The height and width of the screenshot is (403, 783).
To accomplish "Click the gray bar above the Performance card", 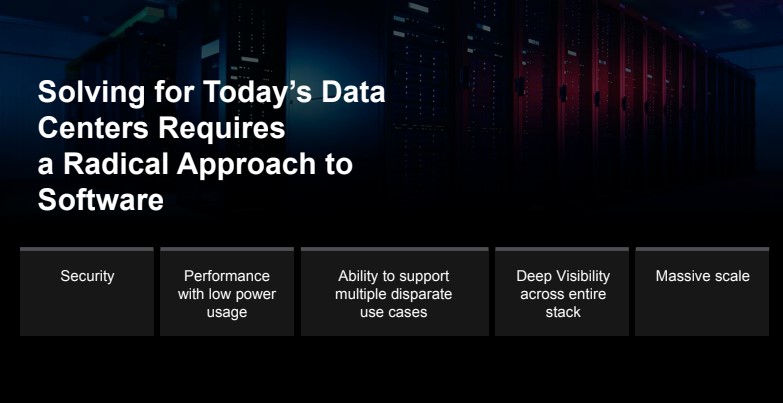I will (227, 249).
